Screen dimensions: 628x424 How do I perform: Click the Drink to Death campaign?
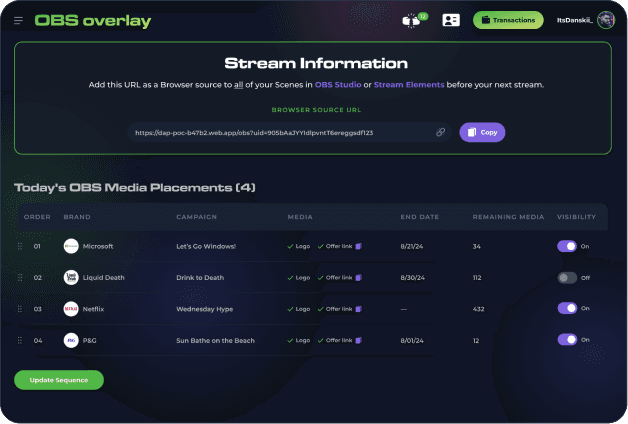[x=200, y=277]
